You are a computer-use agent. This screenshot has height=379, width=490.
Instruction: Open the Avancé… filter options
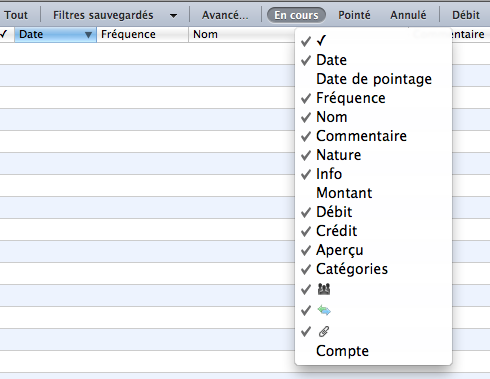225,15
